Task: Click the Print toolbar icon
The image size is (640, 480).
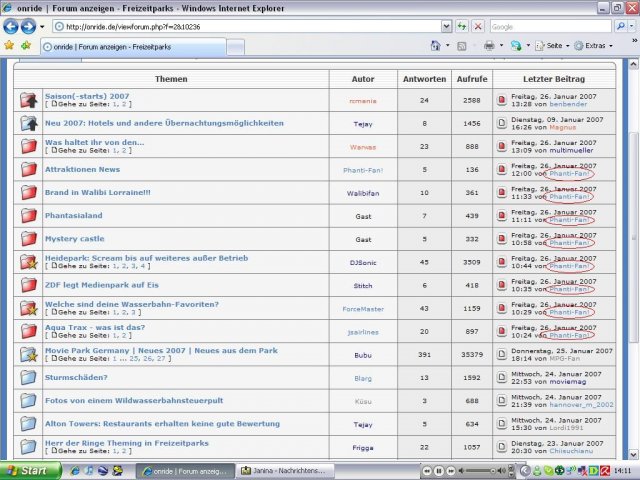Action: 489,46
